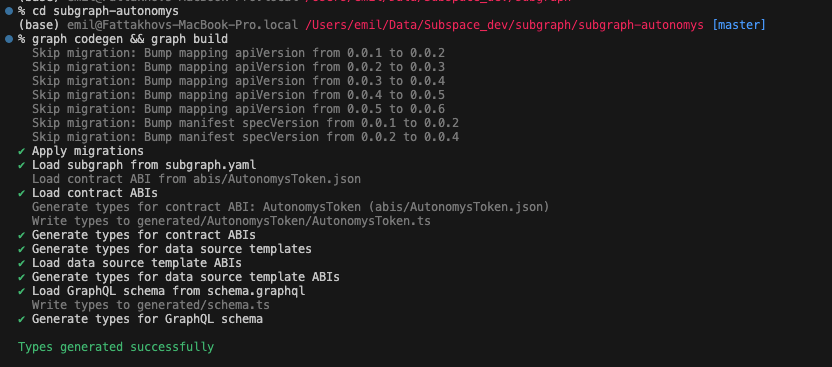This screenshot has width=832, height=367.
Task: Click the green checkmark next to Apply migrations
Action: 22,151
